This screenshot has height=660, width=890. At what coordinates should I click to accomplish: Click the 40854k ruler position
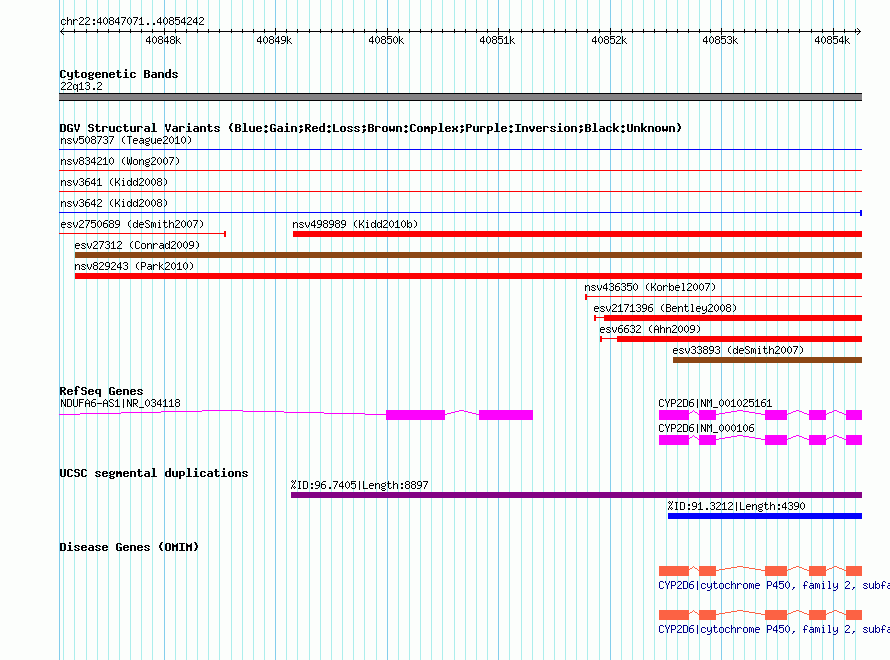point(832,40)
